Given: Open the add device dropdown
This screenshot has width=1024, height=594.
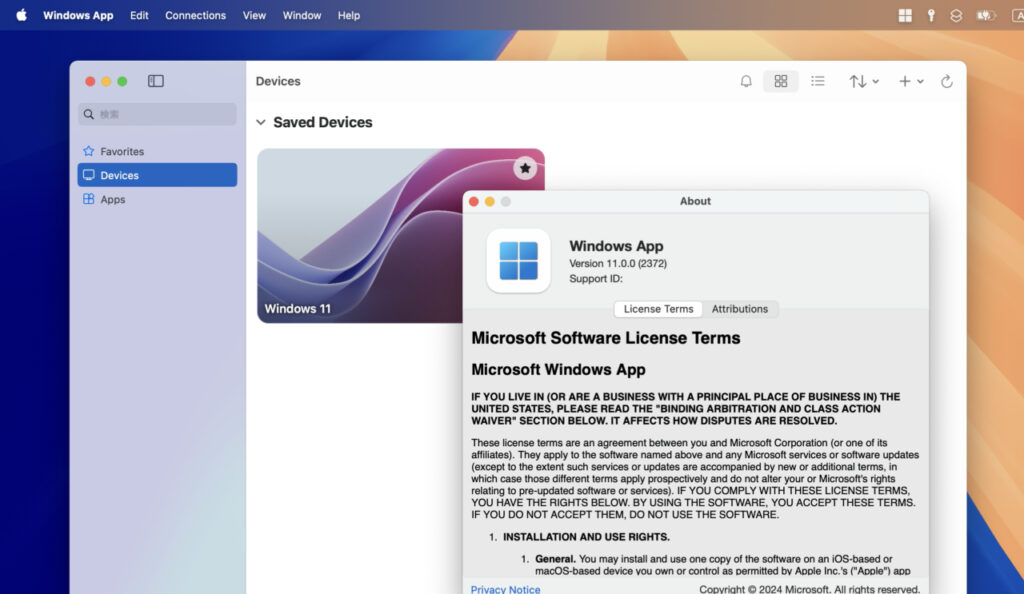Looking at the screenshot, I should (912, 81).
